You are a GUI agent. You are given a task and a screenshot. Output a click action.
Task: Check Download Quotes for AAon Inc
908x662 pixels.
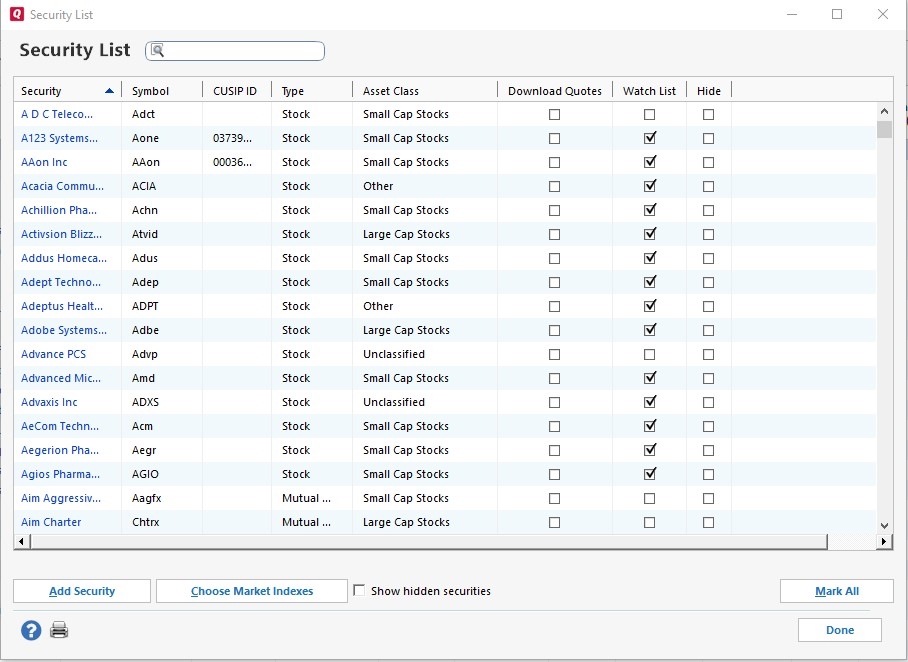pos(554,162)
